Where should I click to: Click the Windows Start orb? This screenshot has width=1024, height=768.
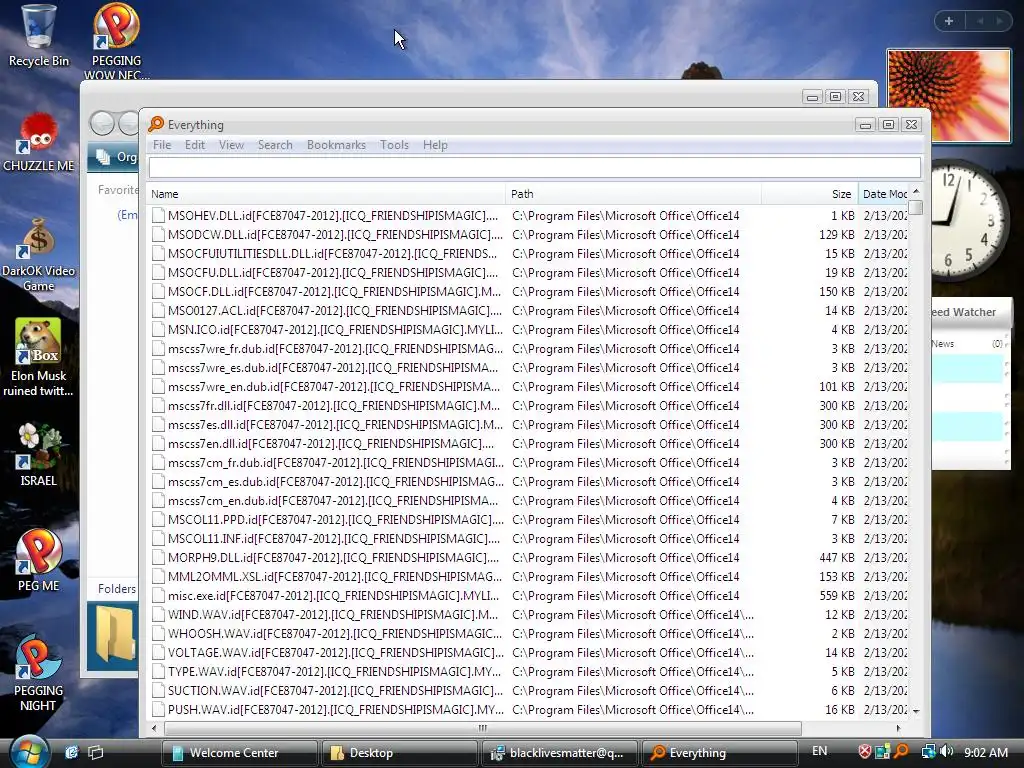[27, 752]
